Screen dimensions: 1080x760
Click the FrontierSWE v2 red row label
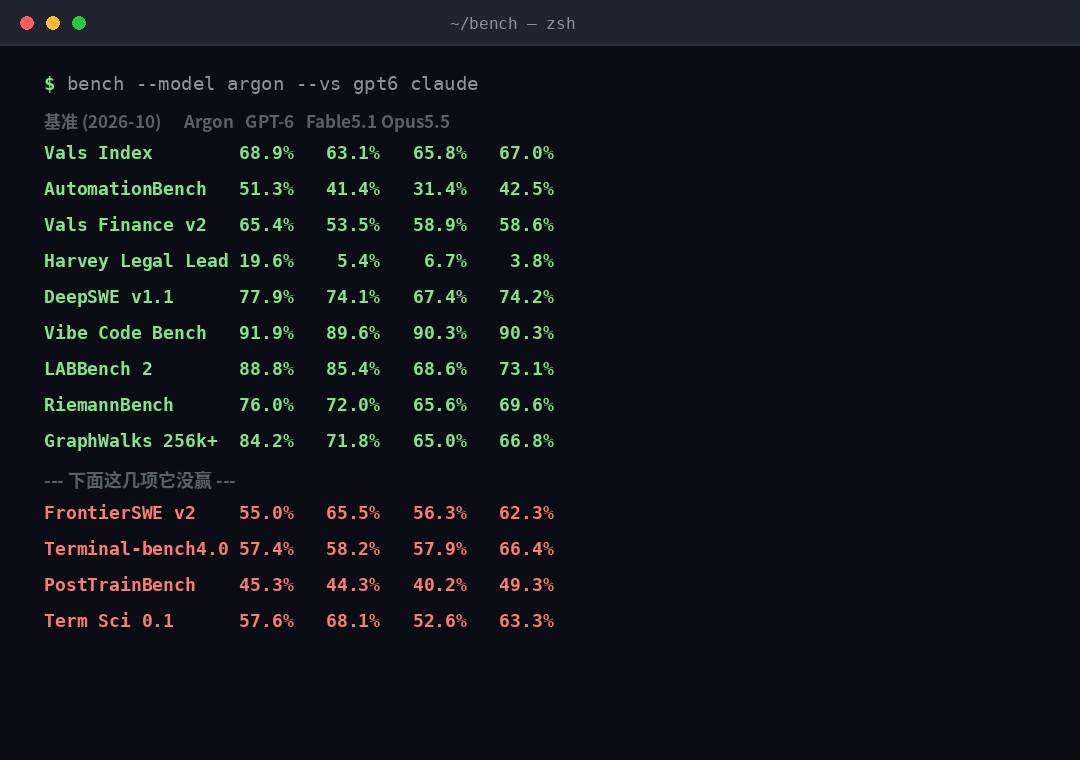click(120, 513)
